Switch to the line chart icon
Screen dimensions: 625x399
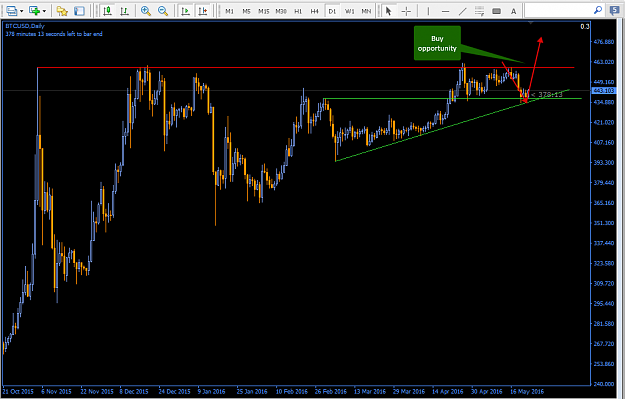click(x=124, y=11)
